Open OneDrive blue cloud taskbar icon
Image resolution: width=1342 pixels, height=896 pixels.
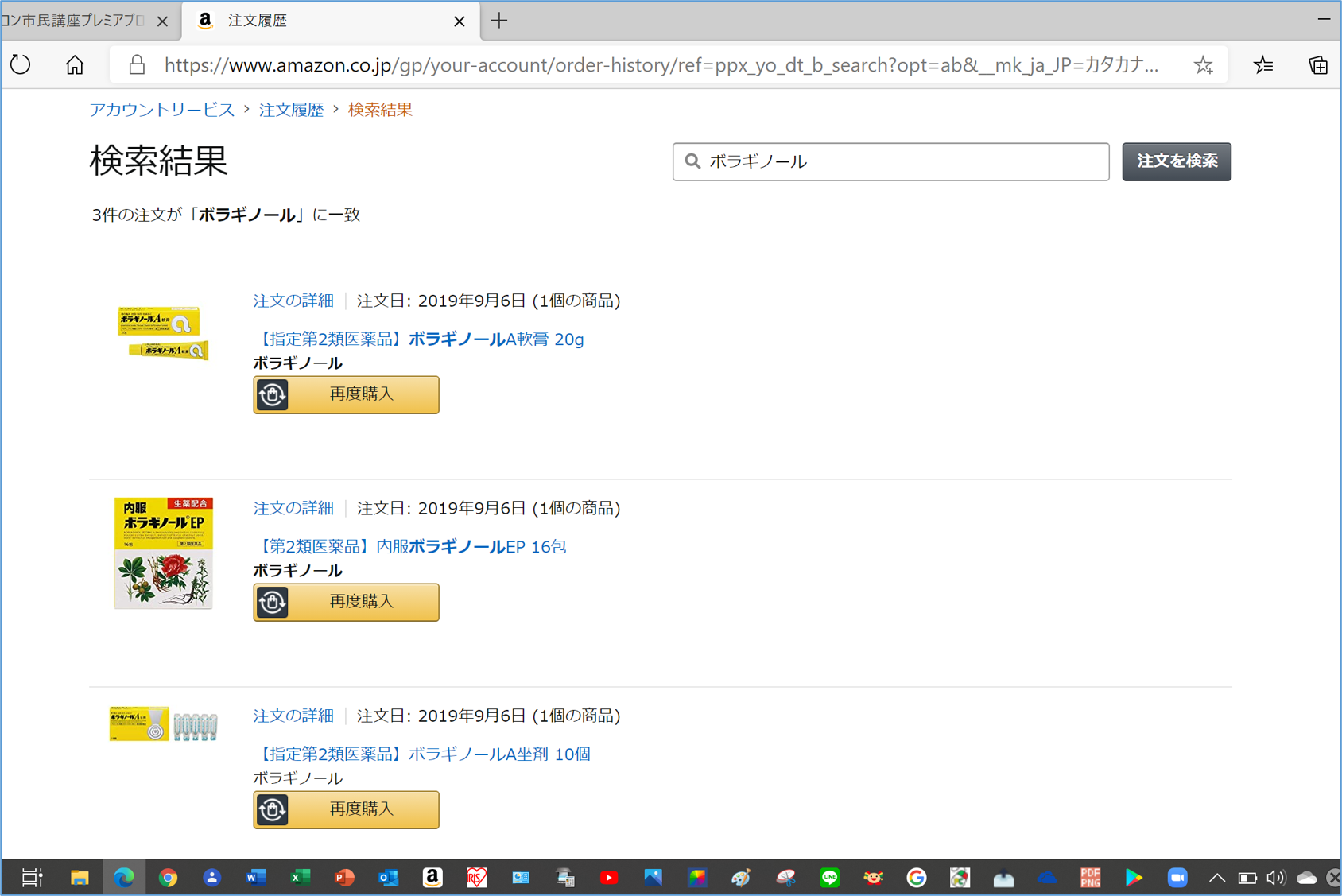click(x=1047, y=878)
